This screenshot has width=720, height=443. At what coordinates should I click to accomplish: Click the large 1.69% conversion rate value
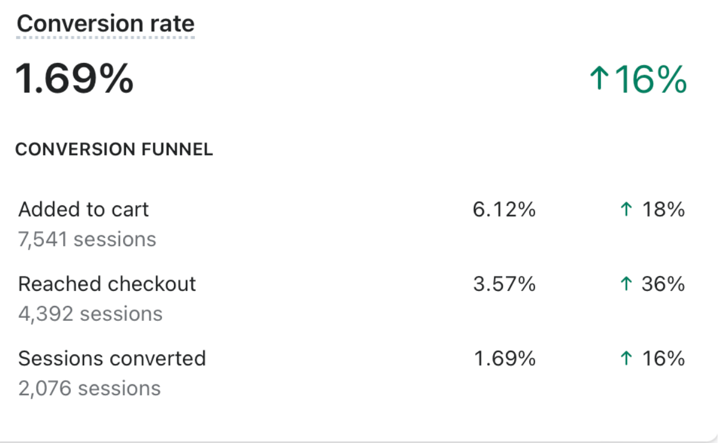tap(74, 79)
